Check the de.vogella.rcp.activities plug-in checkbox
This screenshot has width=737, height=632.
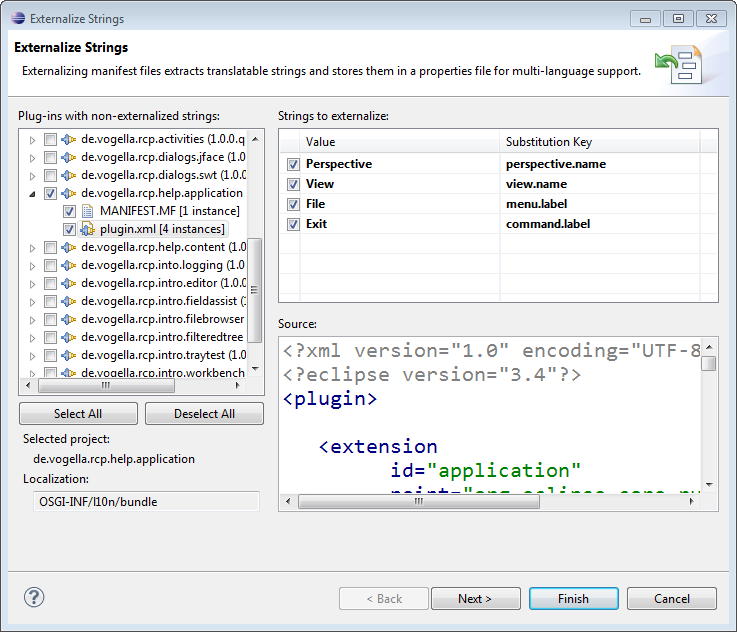coord(50,140)
